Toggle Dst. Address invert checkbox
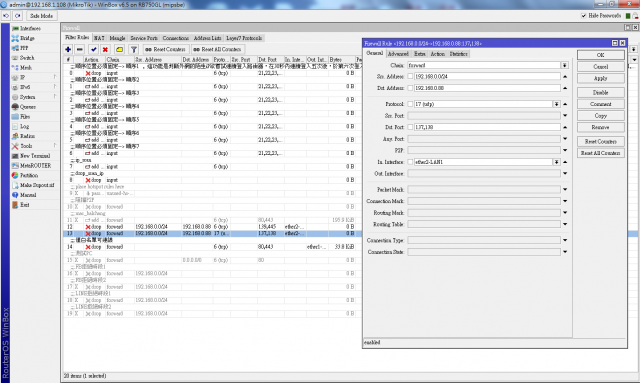640x383 pixels. click(410, 88)
